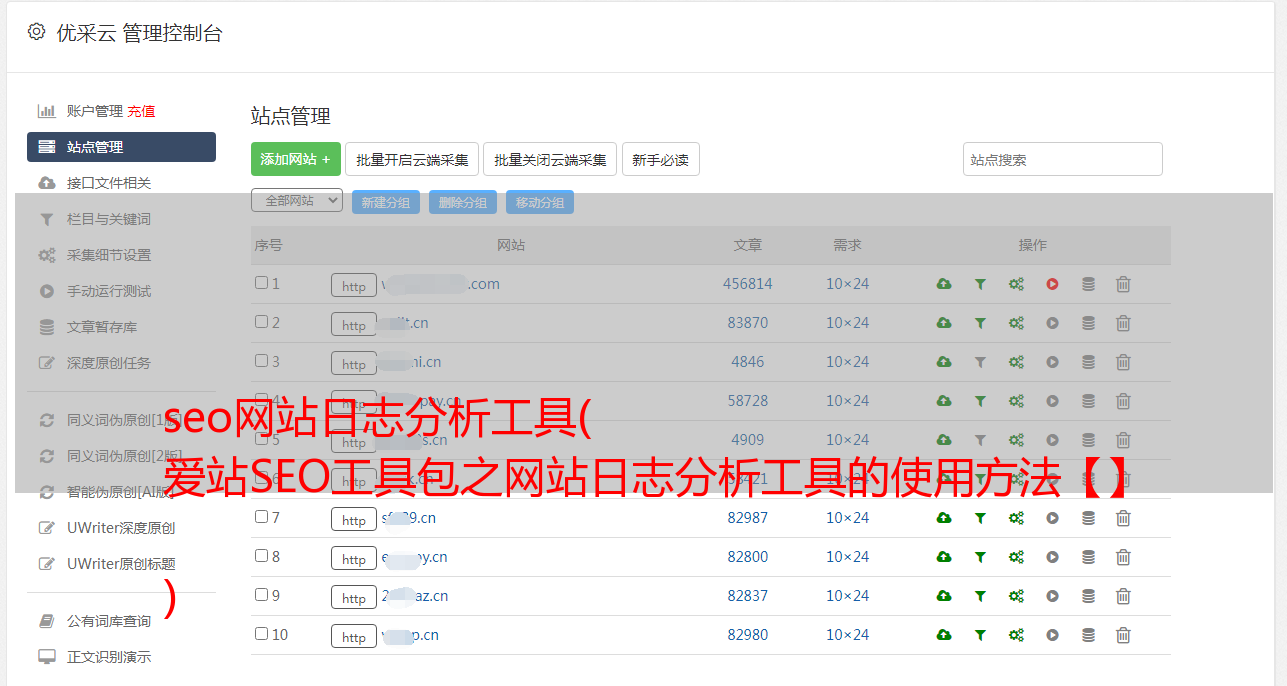The image size is (1287, 686).
Task: Click the 新建分组 button
Action: coord(386,202)
